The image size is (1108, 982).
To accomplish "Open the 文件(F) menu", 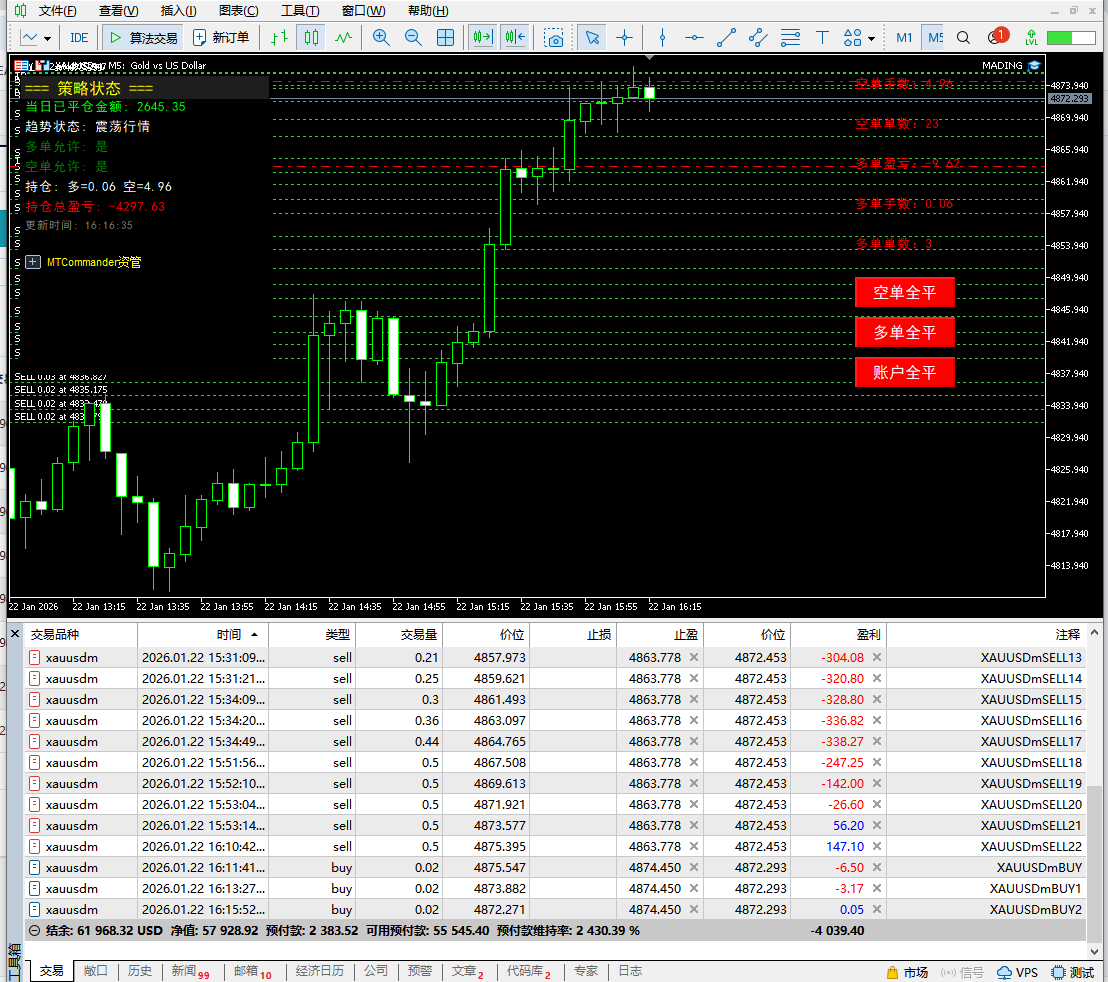I will [x=58, y=11].
